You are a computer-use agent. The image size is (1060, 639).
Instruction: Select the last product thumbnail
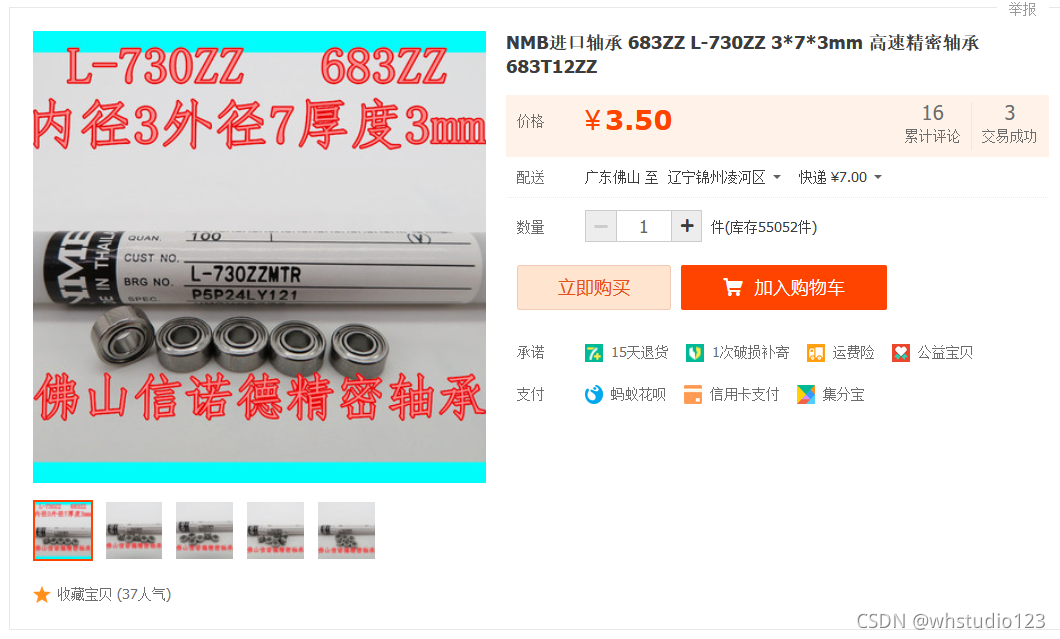coord(346,530)
